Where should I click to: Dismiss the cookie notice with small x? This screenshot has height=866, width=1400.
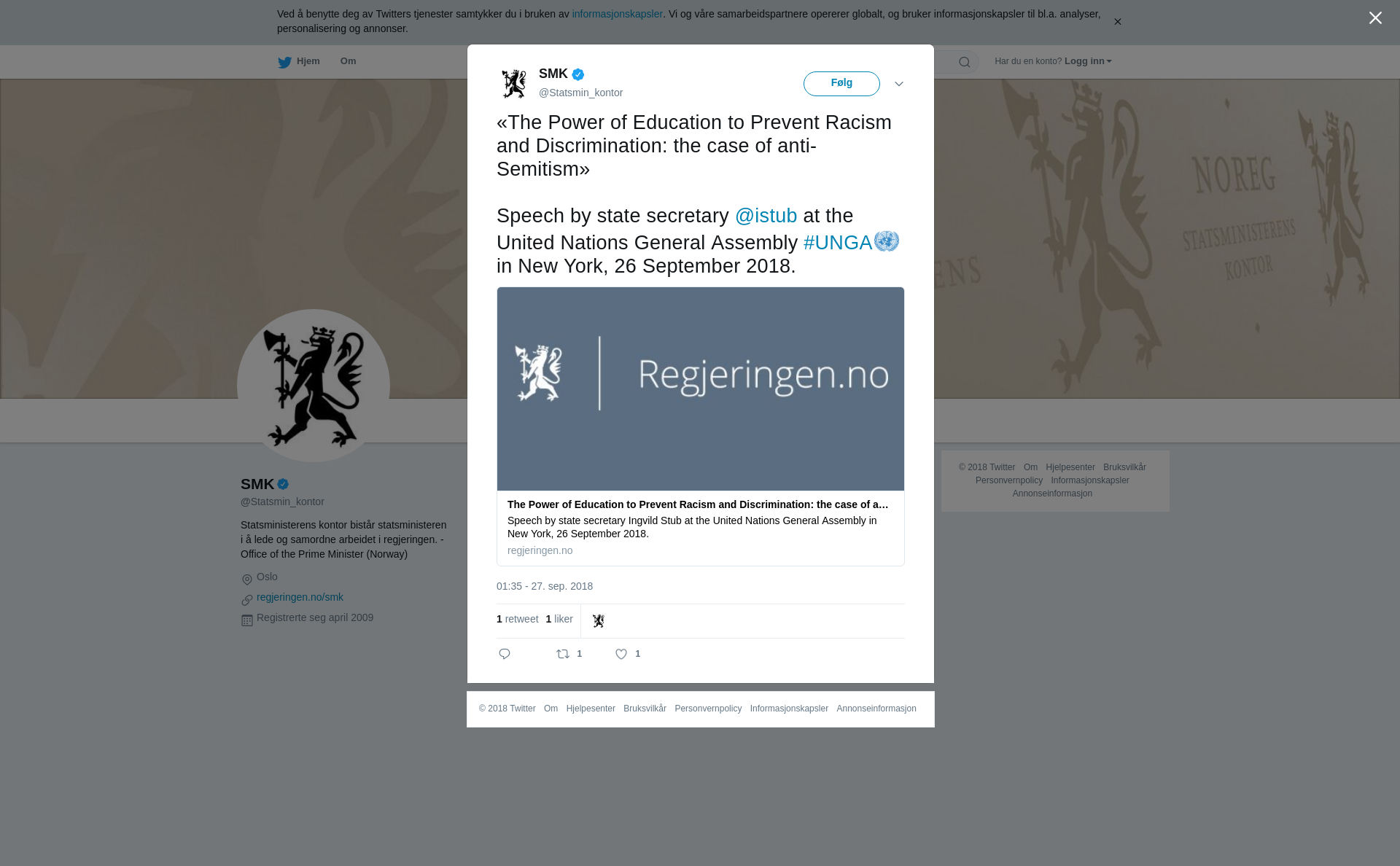point(1117,22)
